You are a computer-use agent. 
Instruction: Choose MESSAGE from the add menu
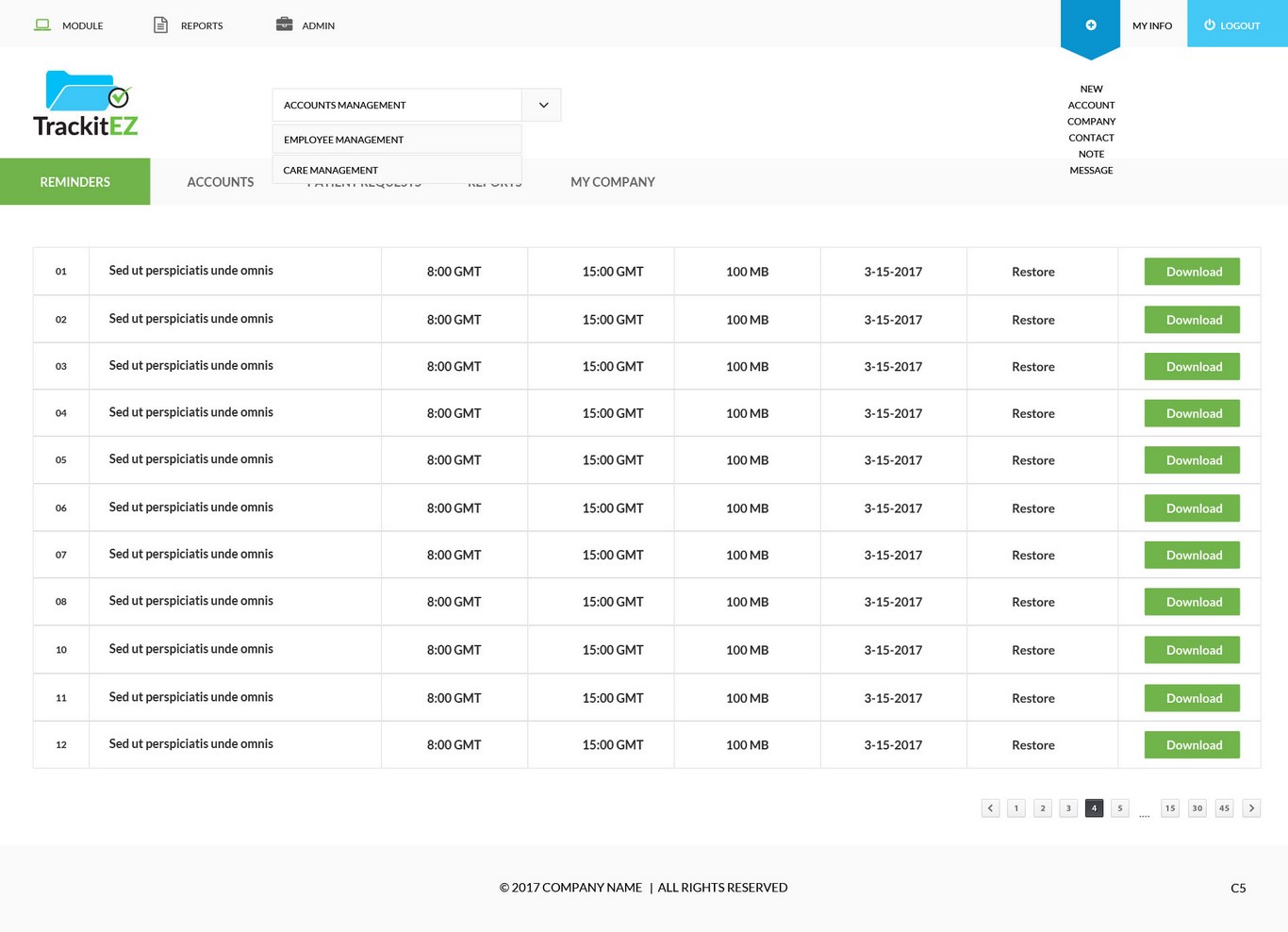click(x=1091, y=171)
